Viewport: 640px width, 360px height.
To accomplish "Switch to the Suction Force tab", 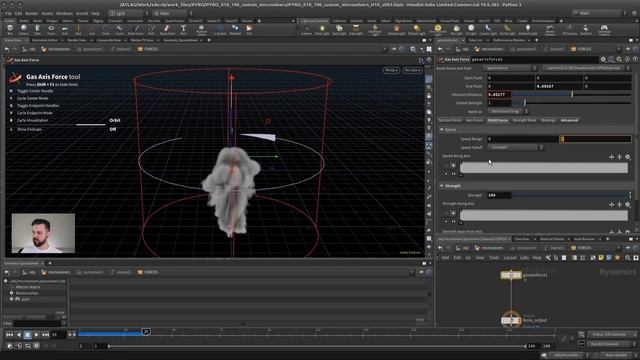I will [450, 120].
